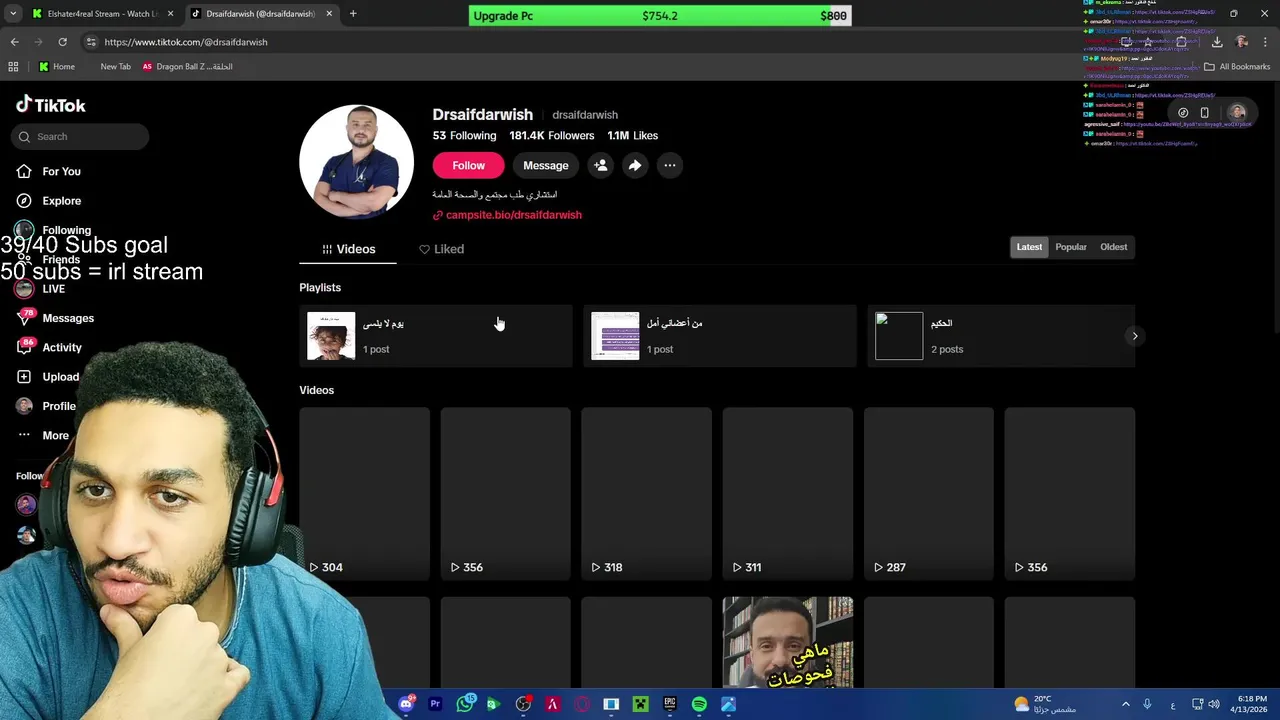This screenshot has height=720, width=1280.
Task: Open All Bookmarks folder
Action: 1237,67
